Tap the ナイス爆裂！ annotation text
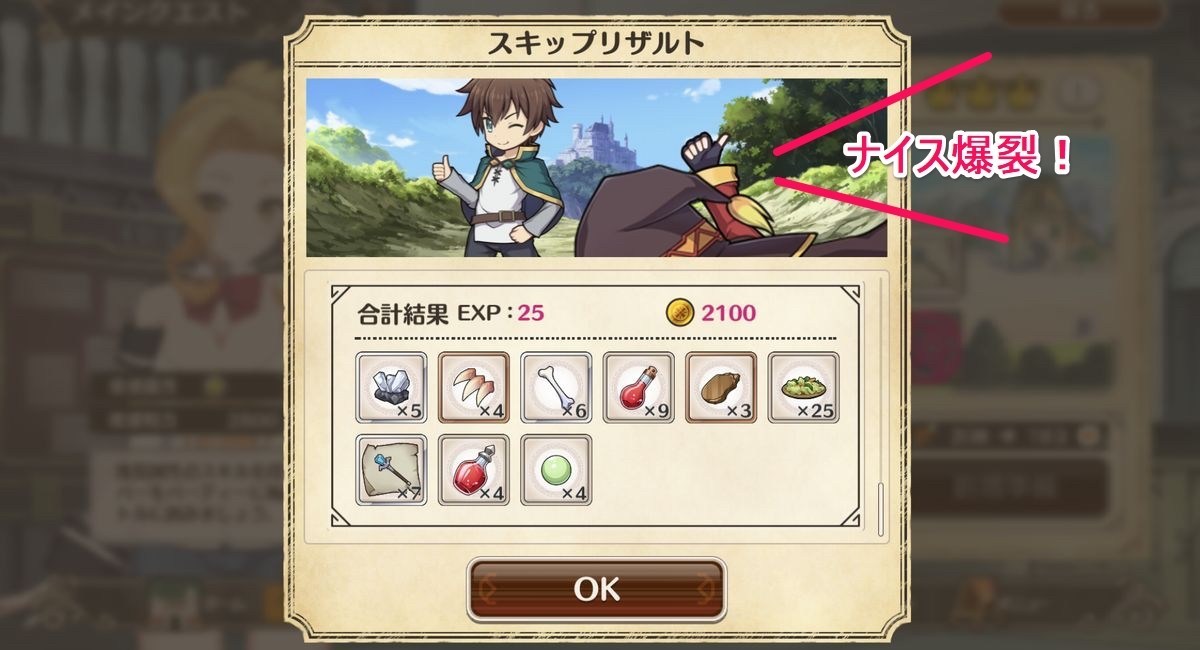This screenshot has height=650, width=1200. coord(959,158)
